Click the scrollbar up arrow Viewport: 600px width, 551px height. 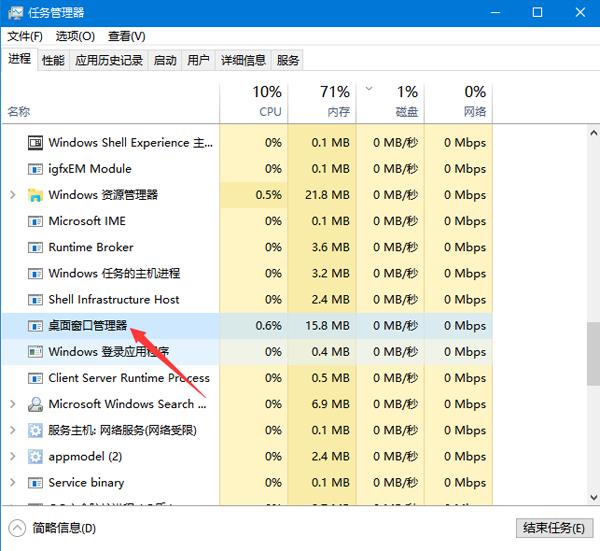[x=593, y=133]
